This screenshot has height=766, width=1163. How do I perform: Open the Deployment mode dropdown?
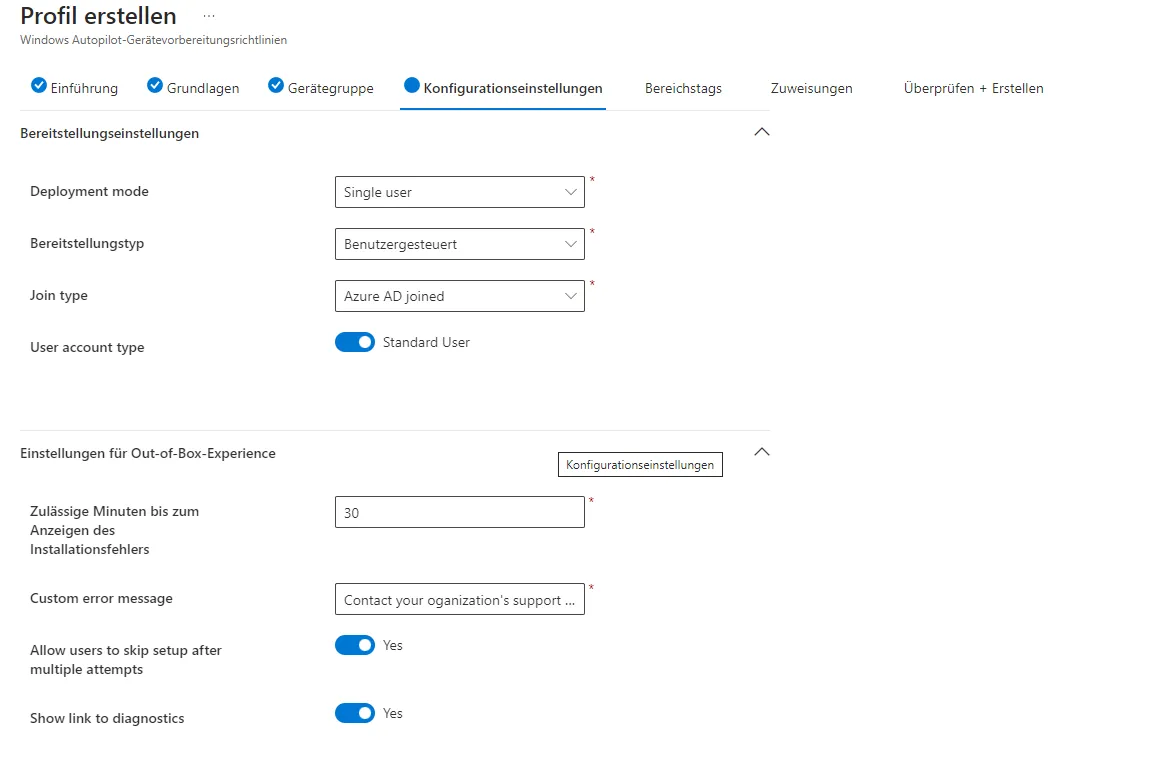(x=459, y=192)
